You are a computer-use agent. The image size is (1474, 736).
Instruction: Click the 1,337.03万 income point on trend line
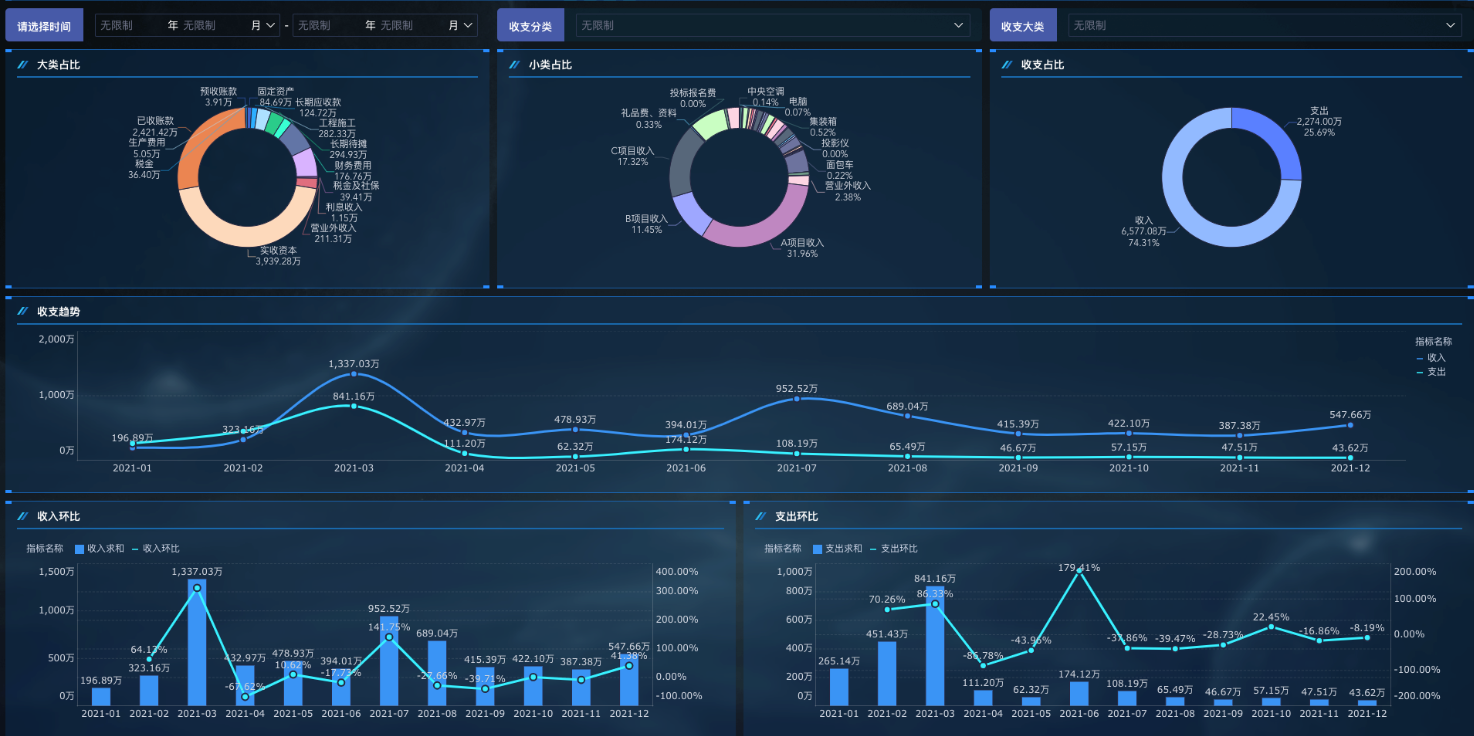pos(354,374)
